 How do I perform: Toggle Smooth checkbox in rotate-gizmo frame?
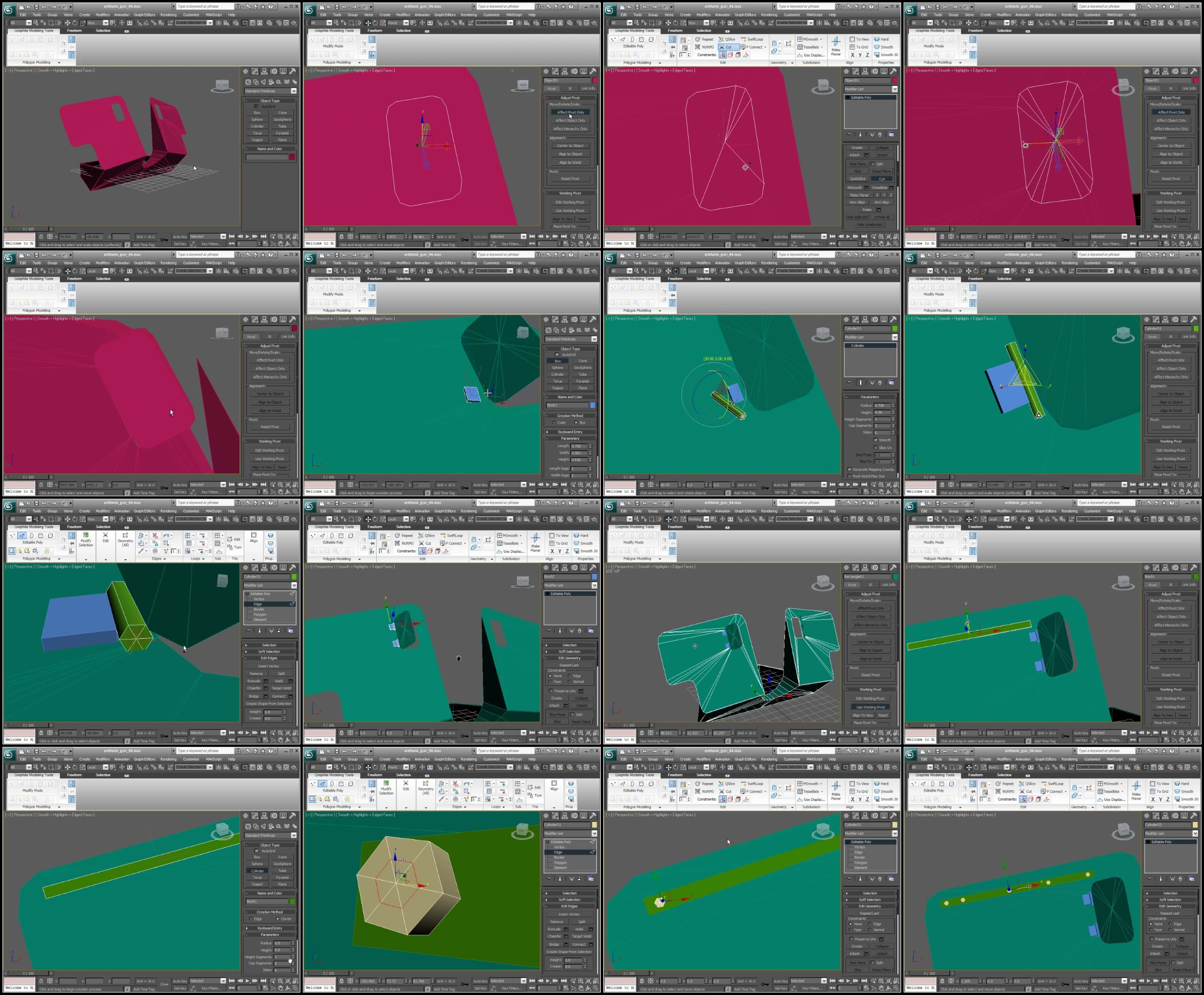click(x=875, y=440)
